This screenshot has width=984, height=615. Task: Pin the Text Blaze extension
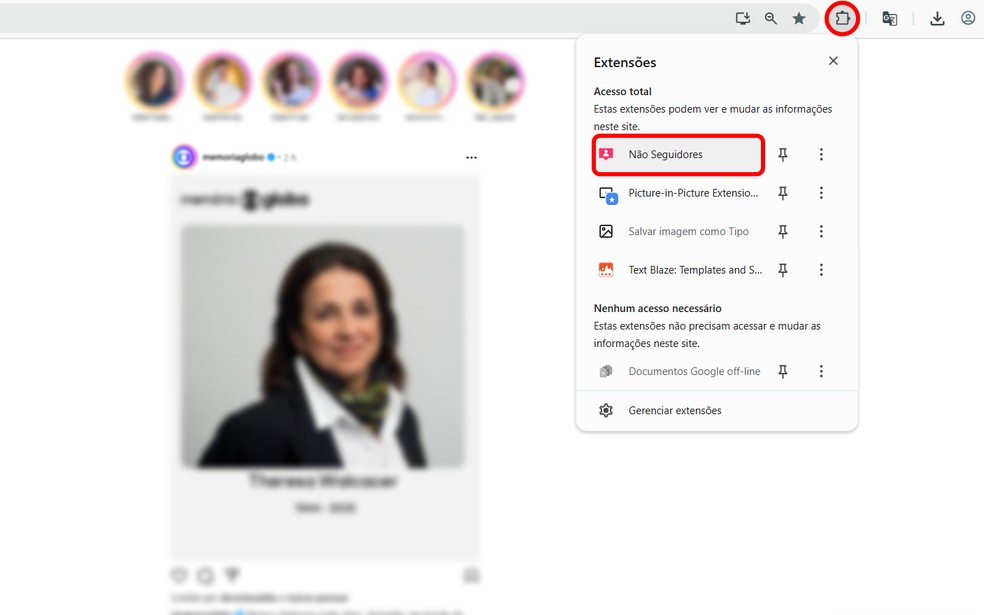tap(783, 270)
